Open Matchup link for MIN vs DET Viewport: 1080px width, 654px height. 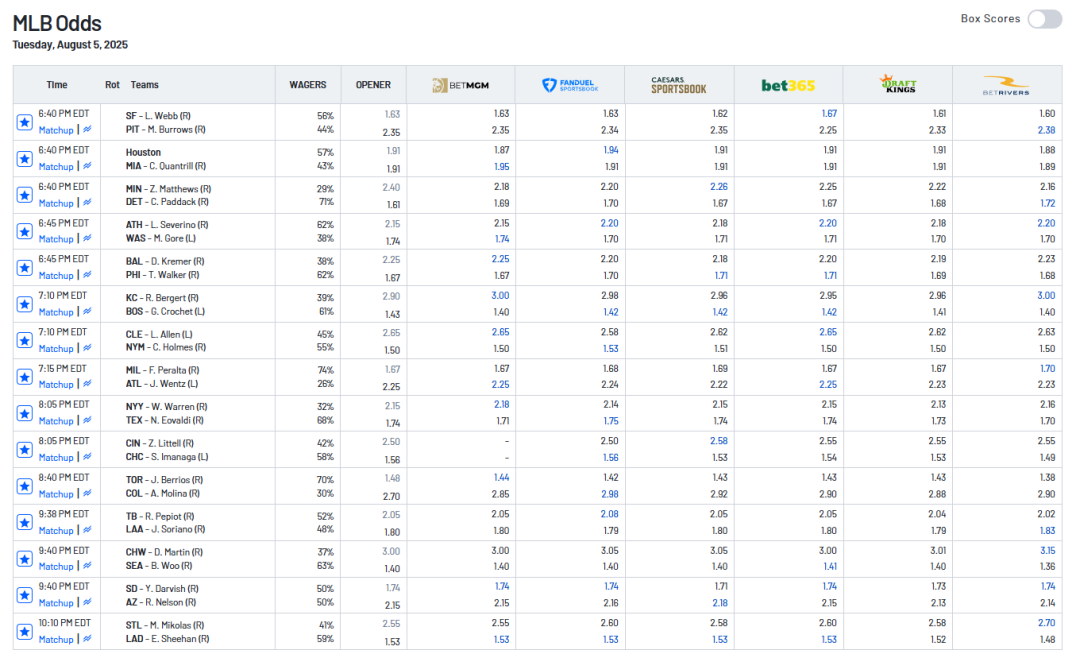[56, 203]
